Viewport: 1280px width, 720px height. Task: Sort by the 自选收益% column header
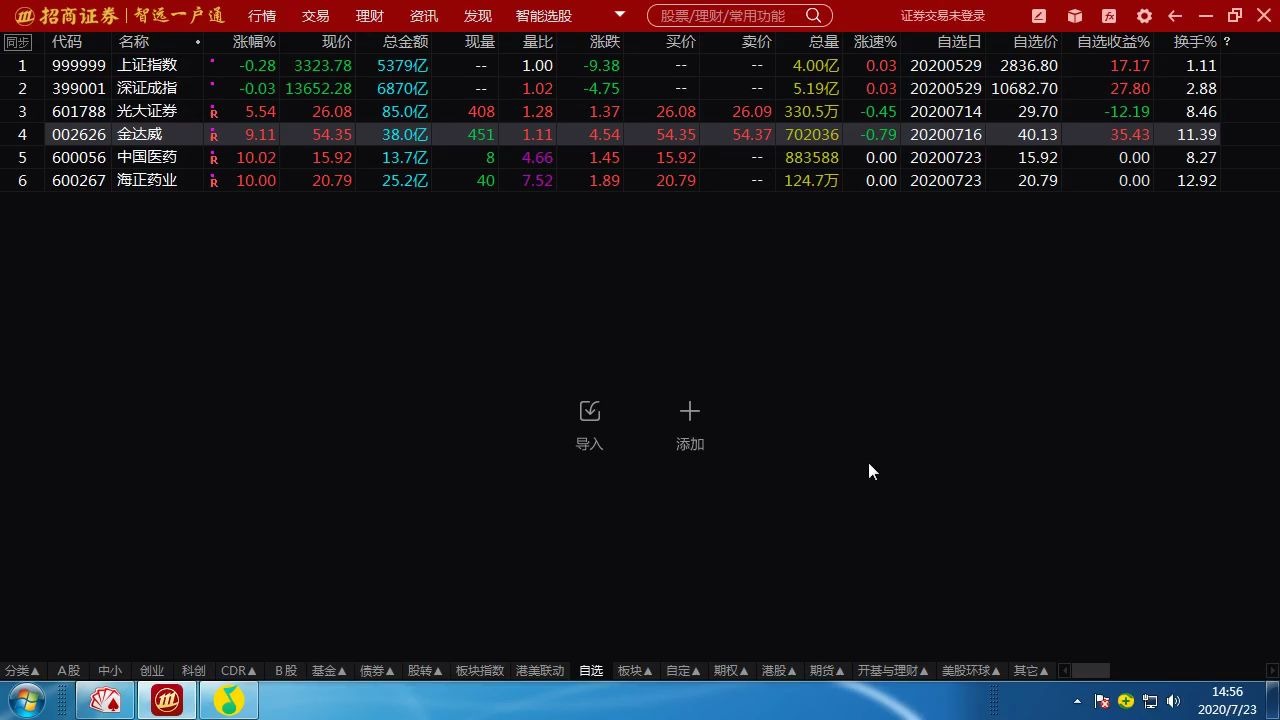click(1113, 42)
